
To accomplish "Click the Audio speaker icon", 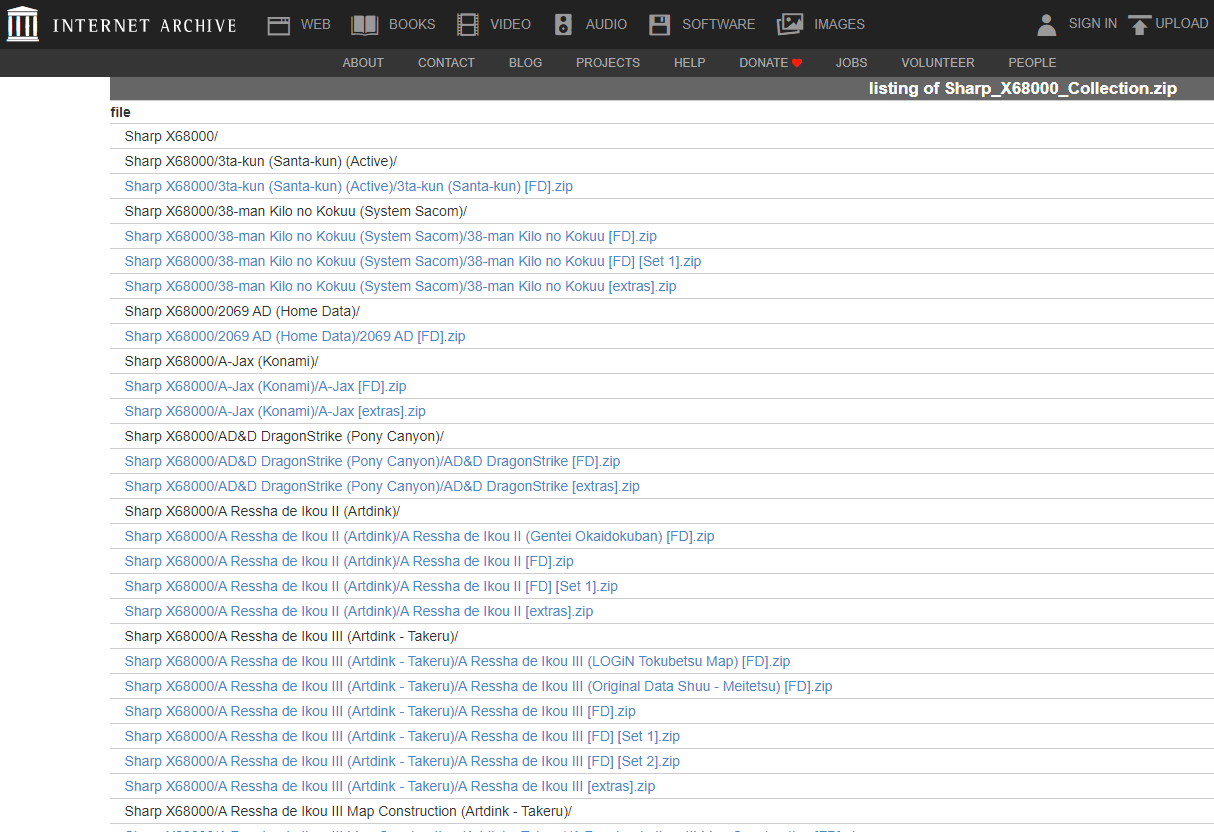I will tap(564, 25).
